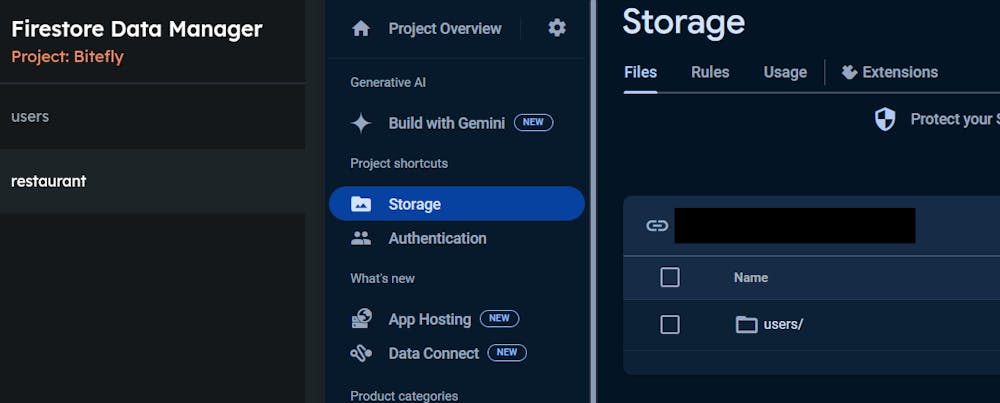Switch to the Rules tab
Screen dimensions: 1000x403
point(710,72)
